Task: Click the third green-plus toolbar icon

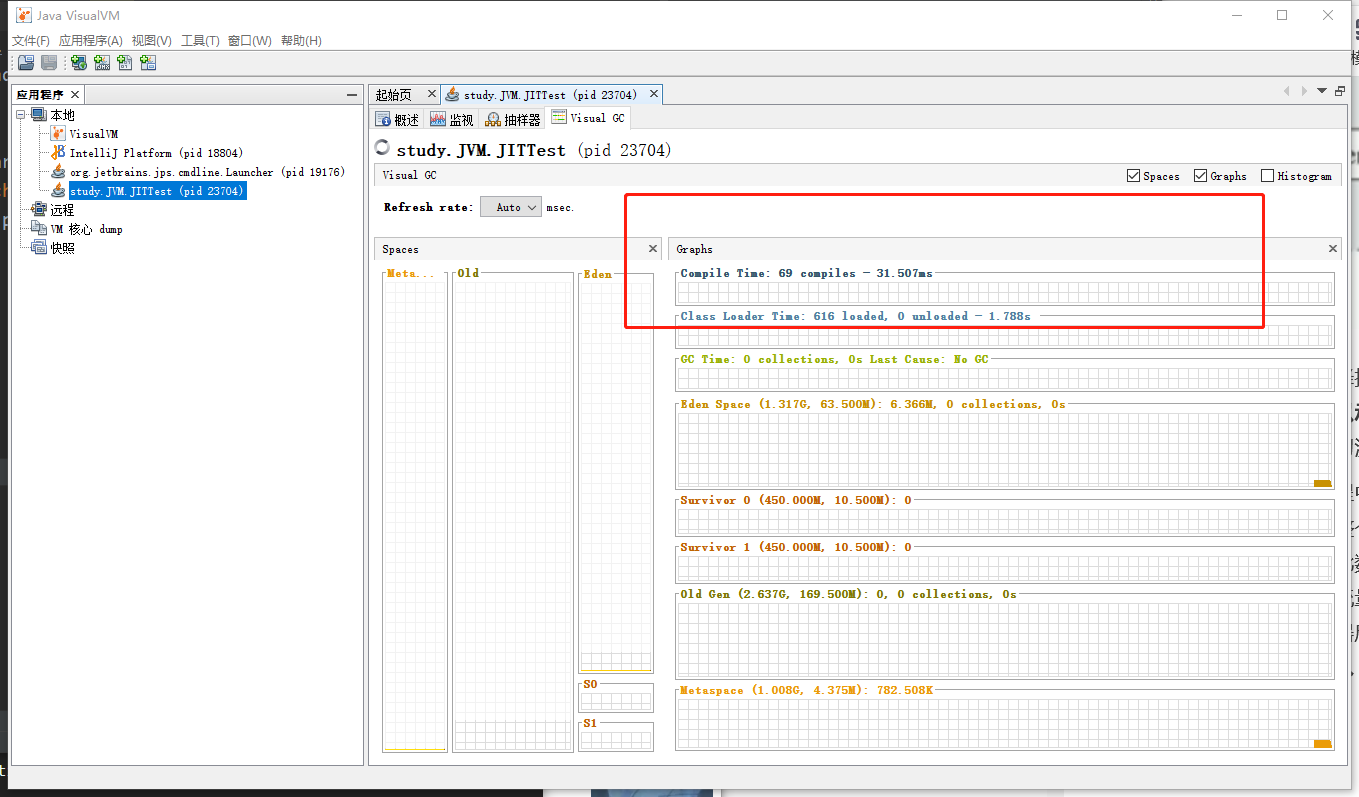Action: pos(125,63)
